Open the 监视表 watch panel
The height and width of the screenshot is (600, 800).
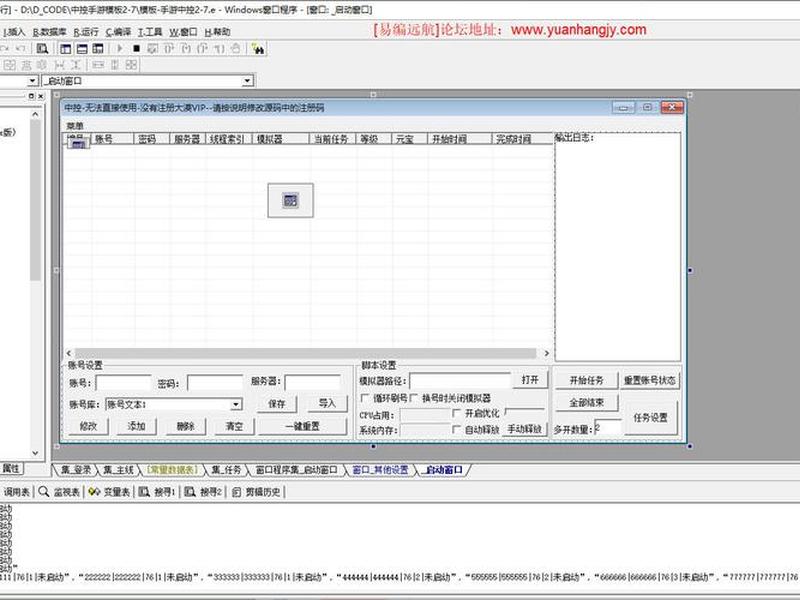(x=60, y=492)
